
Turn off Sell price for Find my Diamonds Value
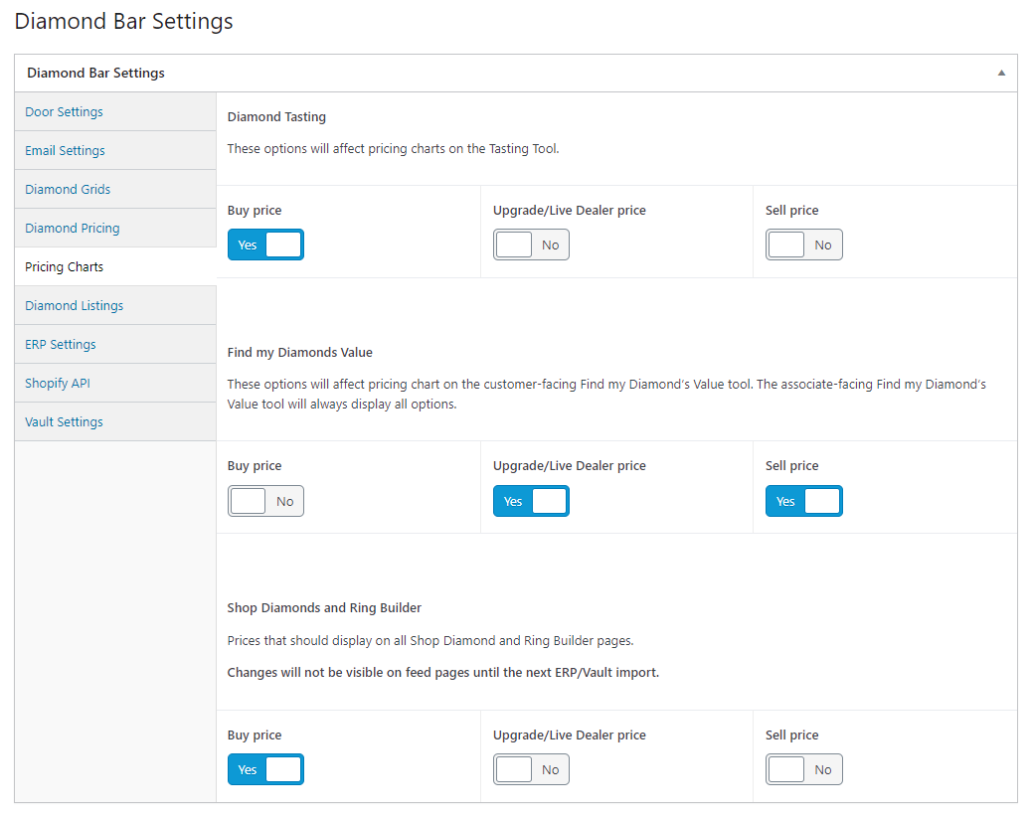(x=804, y=501)
